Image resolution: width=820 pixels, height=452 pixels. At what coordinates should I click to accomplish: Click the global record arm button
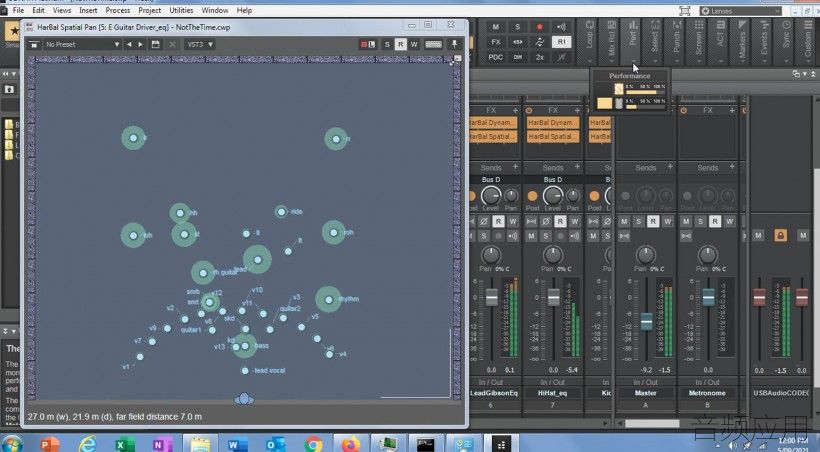click(x=540, y=27)
